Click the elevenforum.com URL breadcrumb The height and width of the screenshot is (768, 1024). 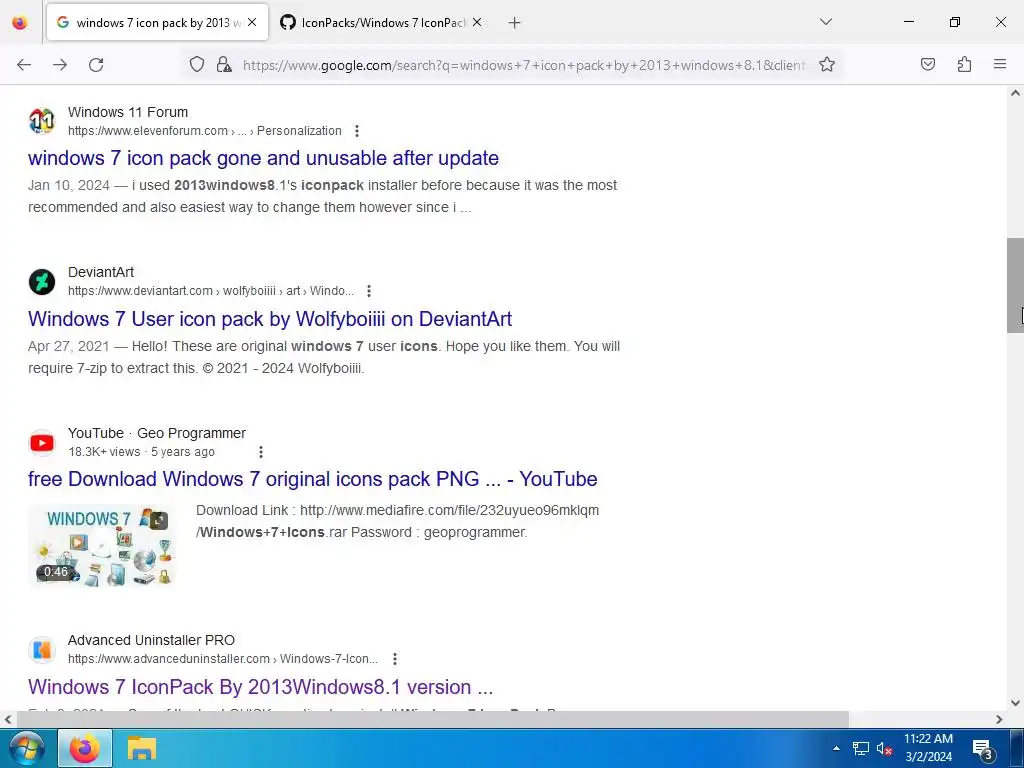[x=204, y=131]
